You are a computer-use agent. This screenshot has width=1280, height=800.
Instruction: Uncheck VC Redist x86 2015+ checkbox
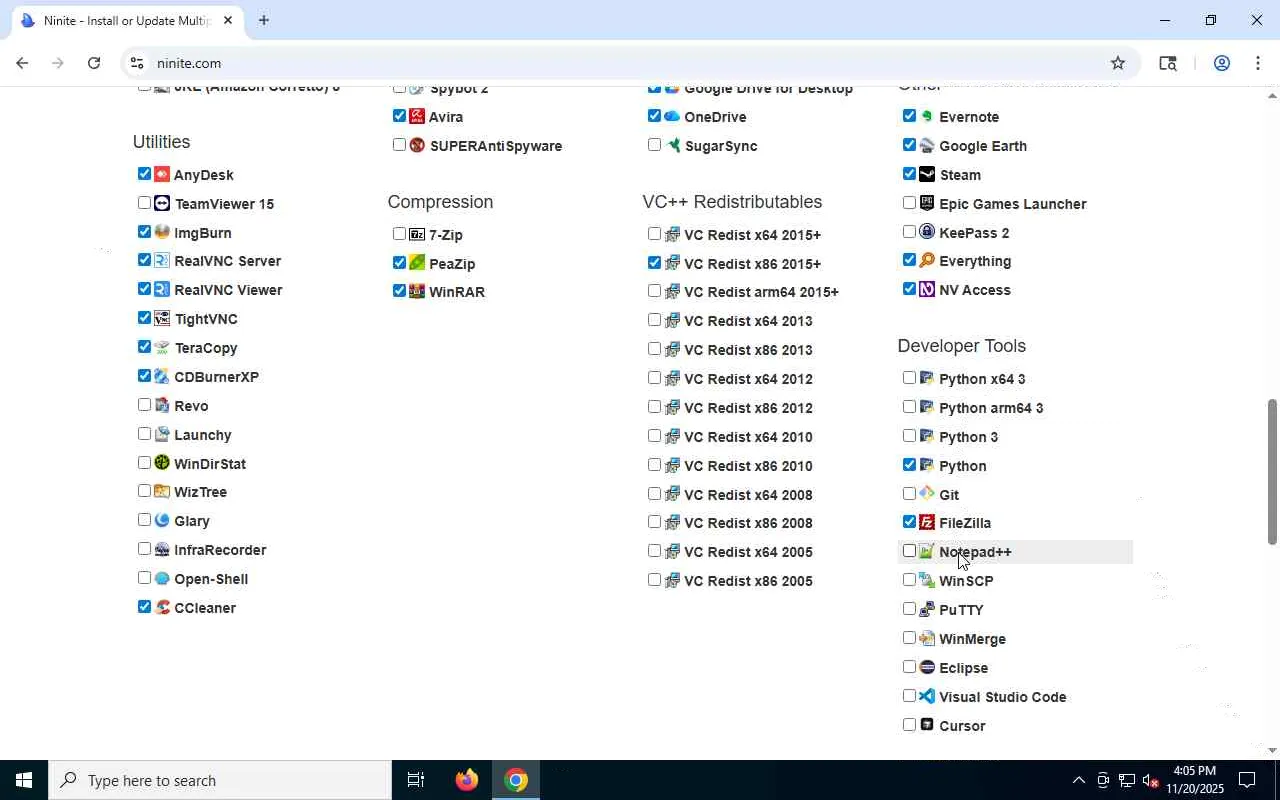click(x=654, y=263)
